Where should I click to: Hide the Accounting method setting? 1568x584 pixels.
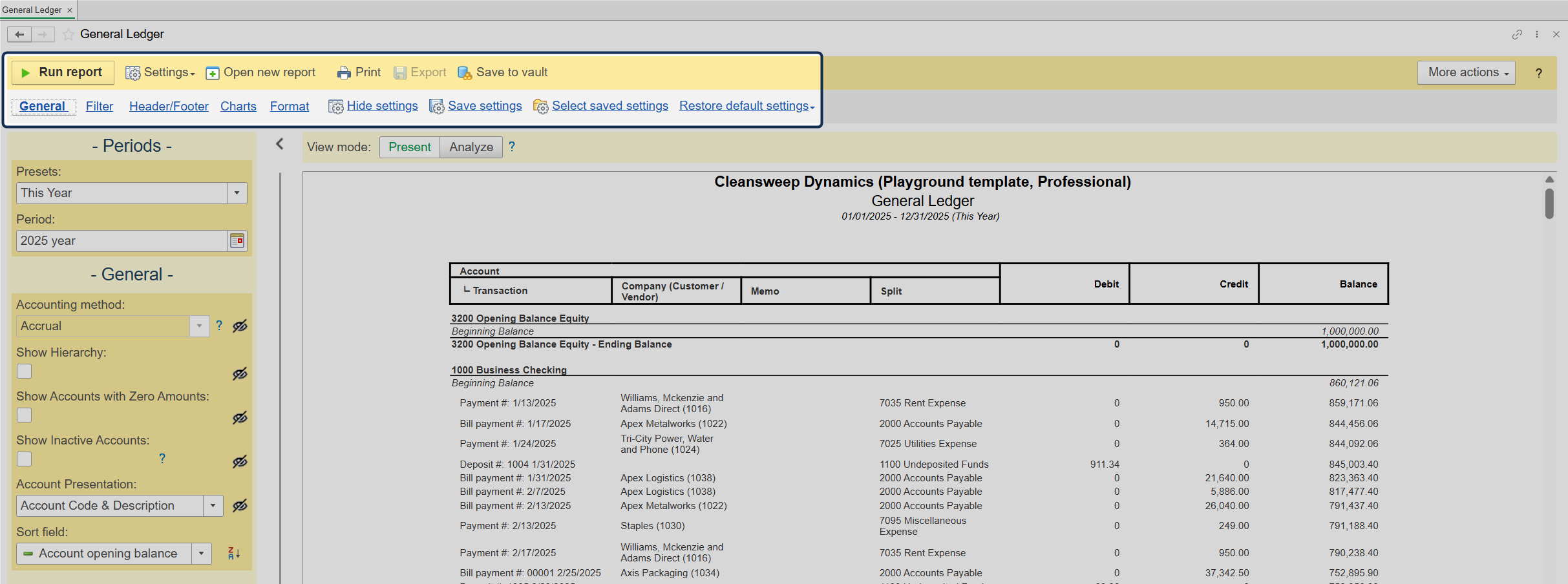click(240, 326)
